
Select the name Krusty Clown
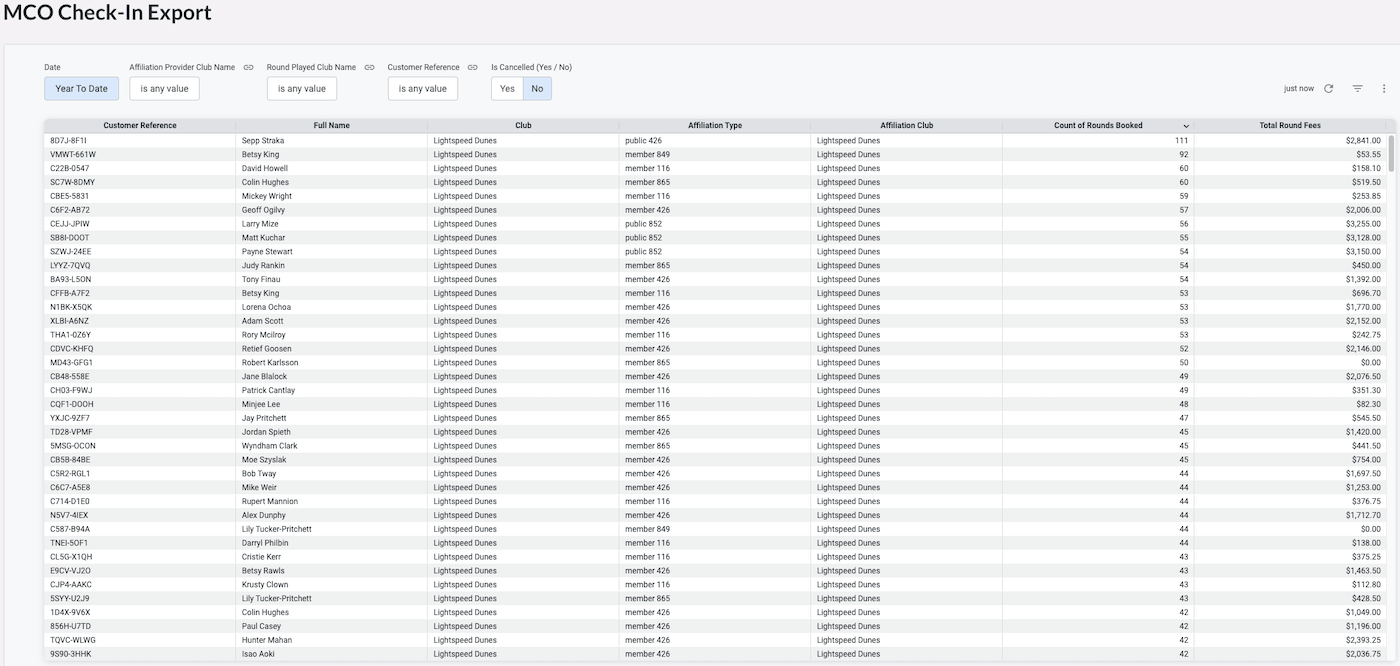[265, 584]
